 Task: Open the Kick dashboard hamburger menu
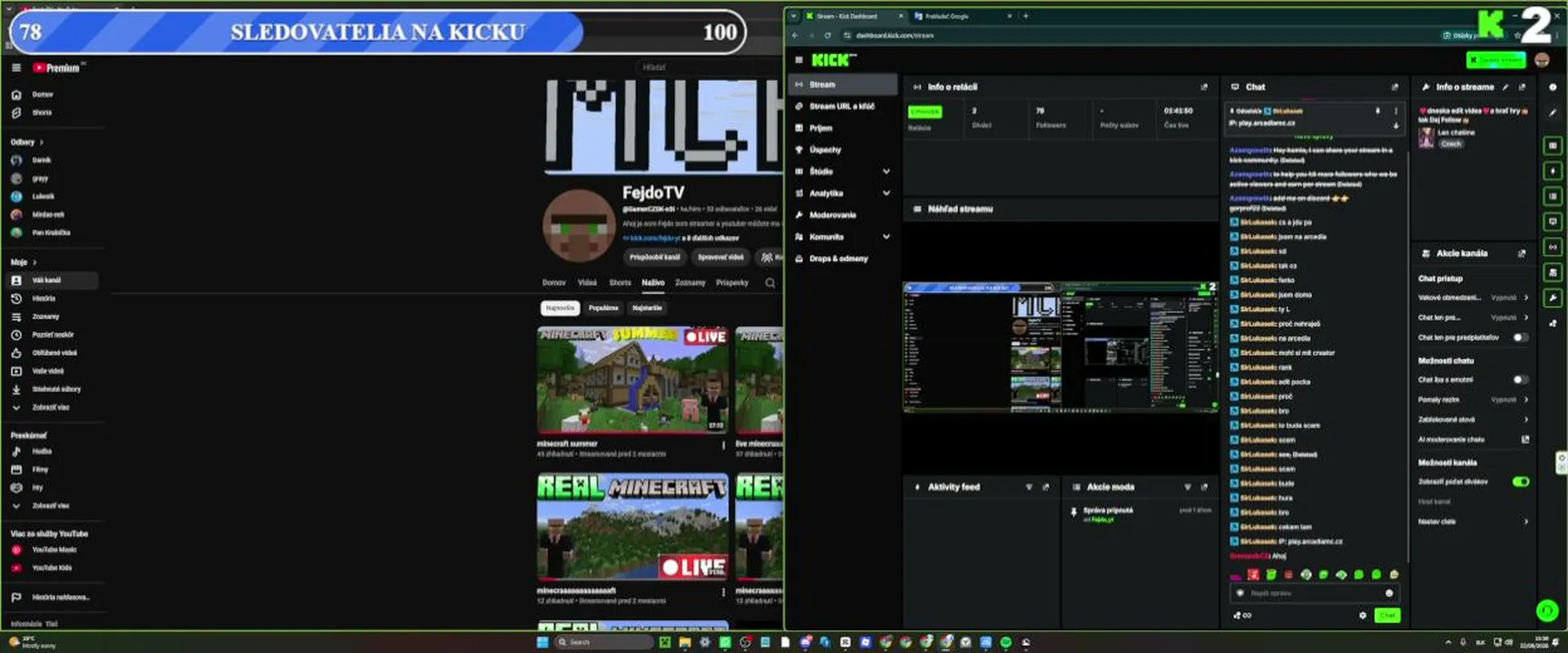pos(799,60)
